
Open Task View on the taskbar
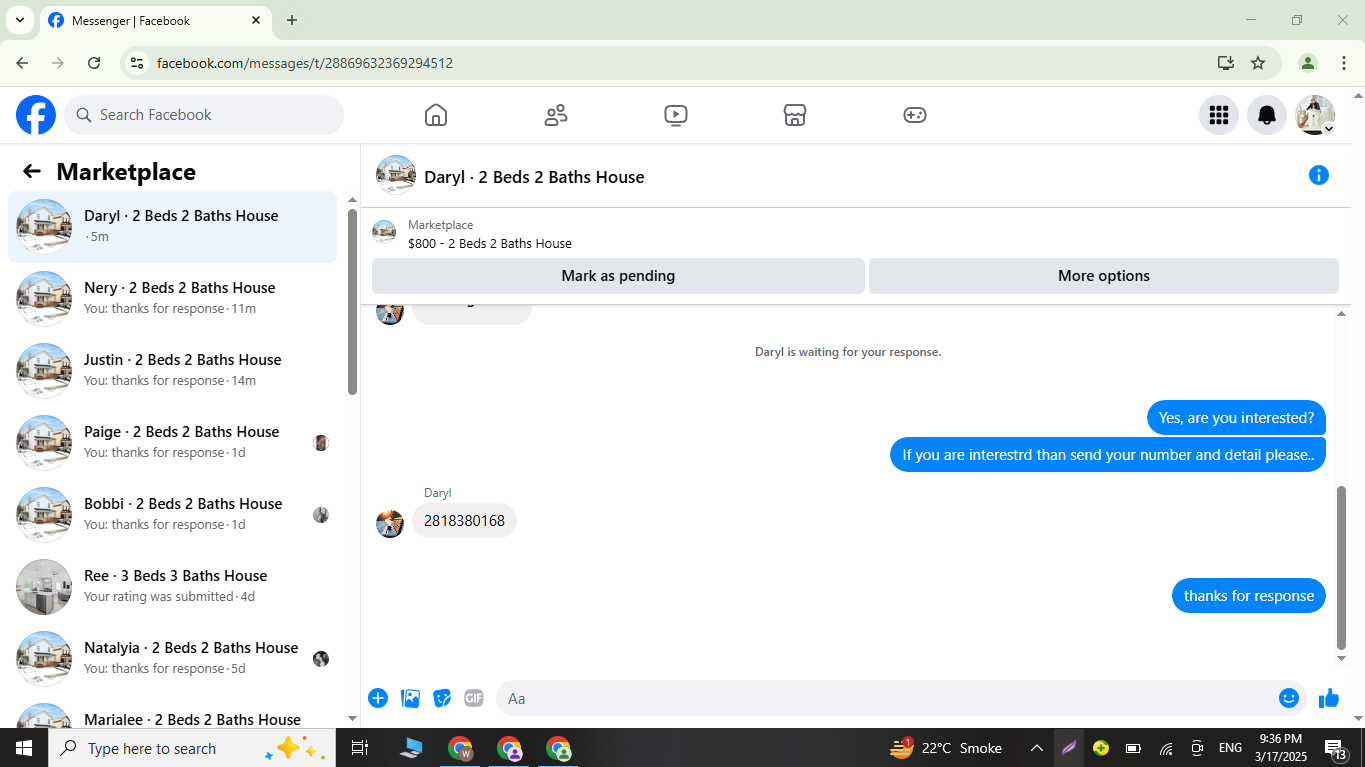(360, 748)
